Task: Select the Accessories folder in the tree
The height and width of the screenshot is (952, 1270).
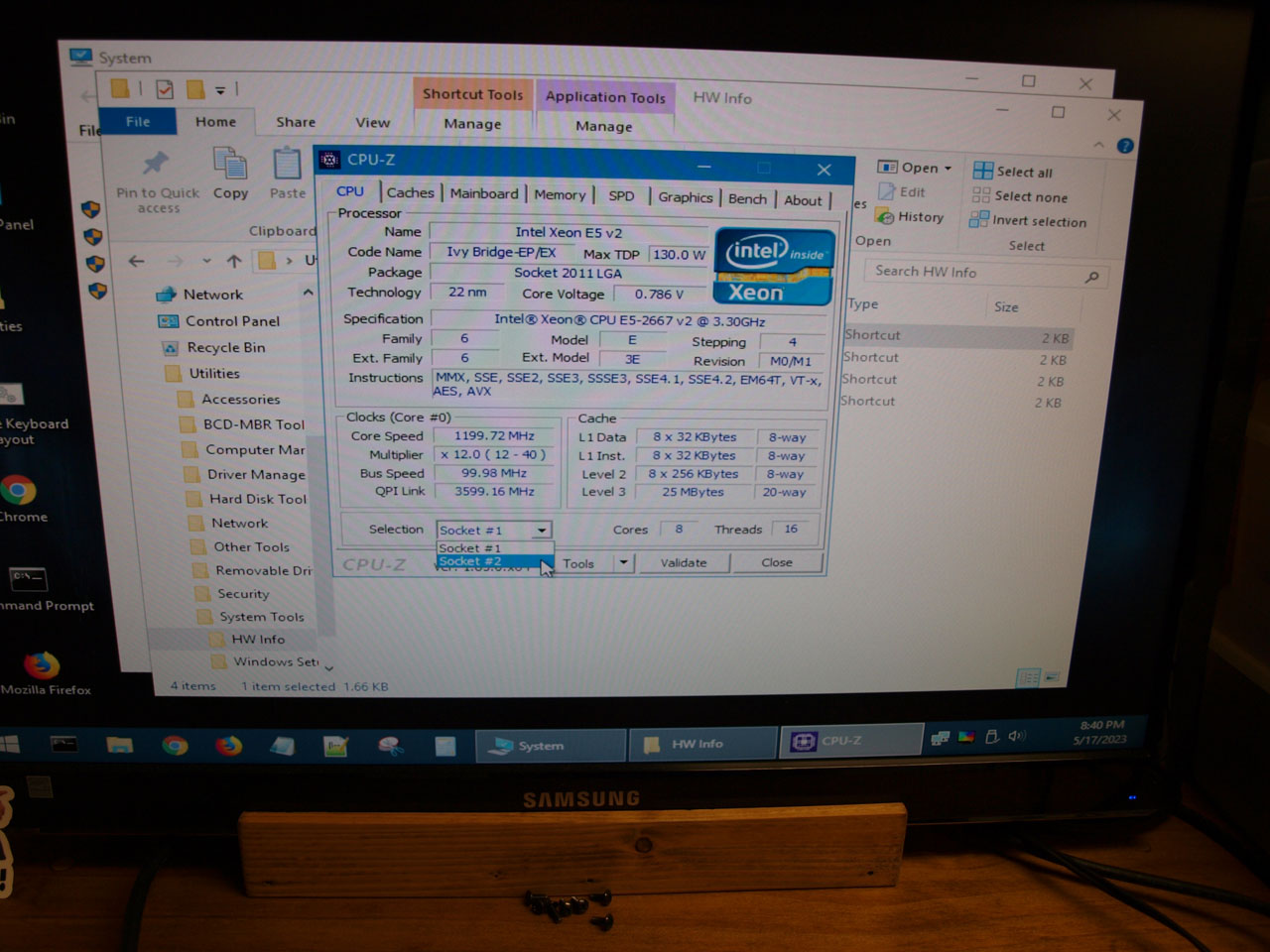Action: [x=230, y=399]
